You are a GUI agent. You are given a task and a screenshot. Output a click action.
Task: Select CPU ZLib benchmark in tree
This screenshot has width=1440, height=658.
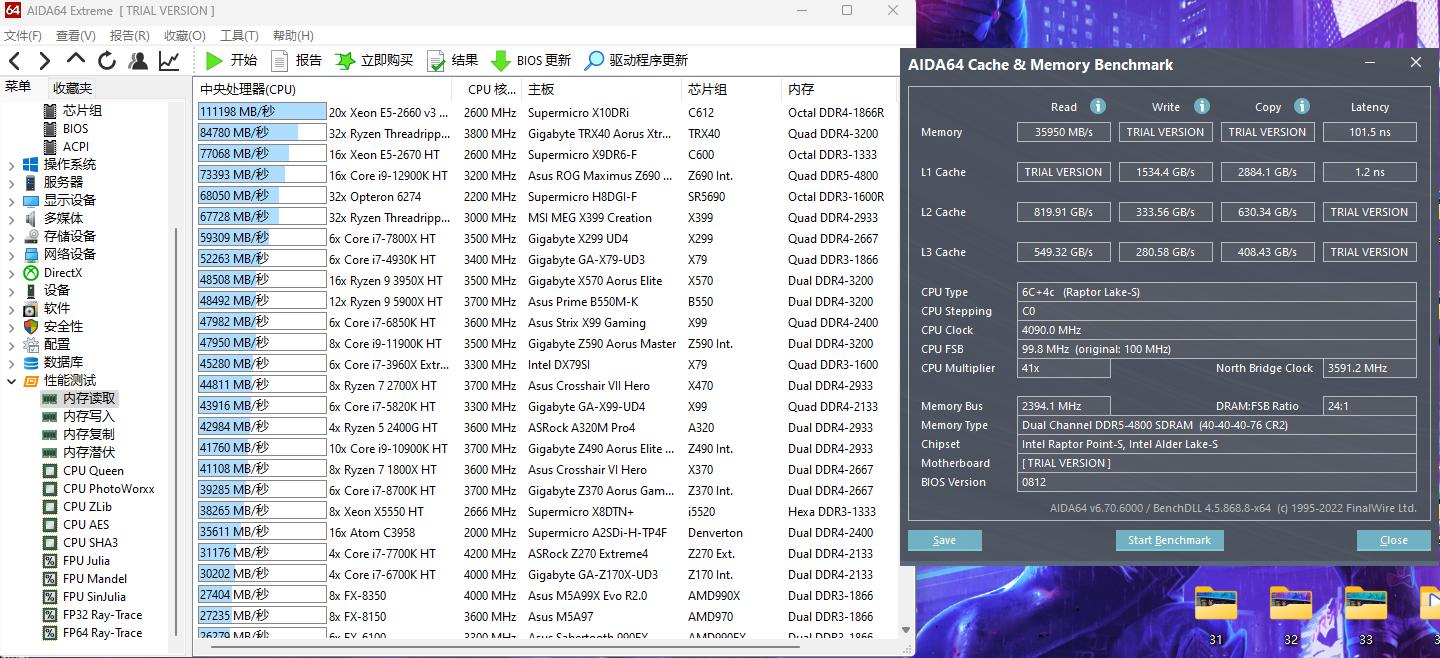[87, 506]
